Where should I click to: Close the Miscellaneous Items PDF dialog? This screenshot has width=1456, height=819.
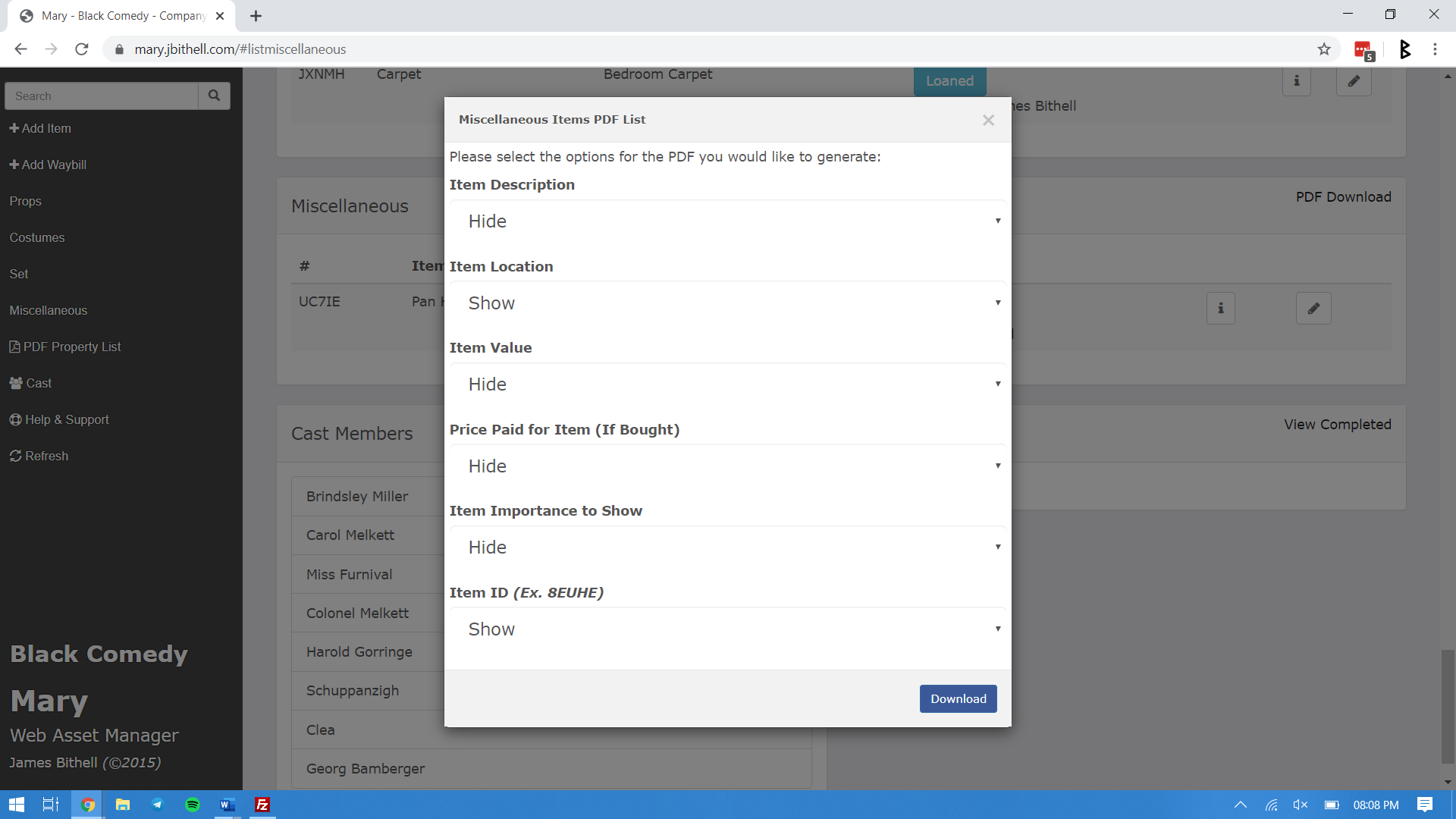point(988,120)
